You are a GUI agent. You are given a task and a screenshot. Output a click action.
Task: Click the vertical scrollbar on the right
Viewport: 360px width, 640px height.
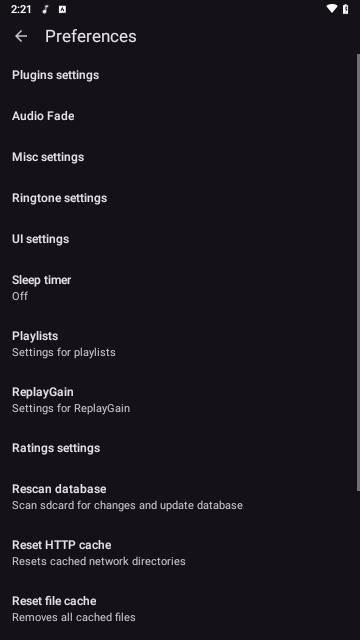[358, 273]
